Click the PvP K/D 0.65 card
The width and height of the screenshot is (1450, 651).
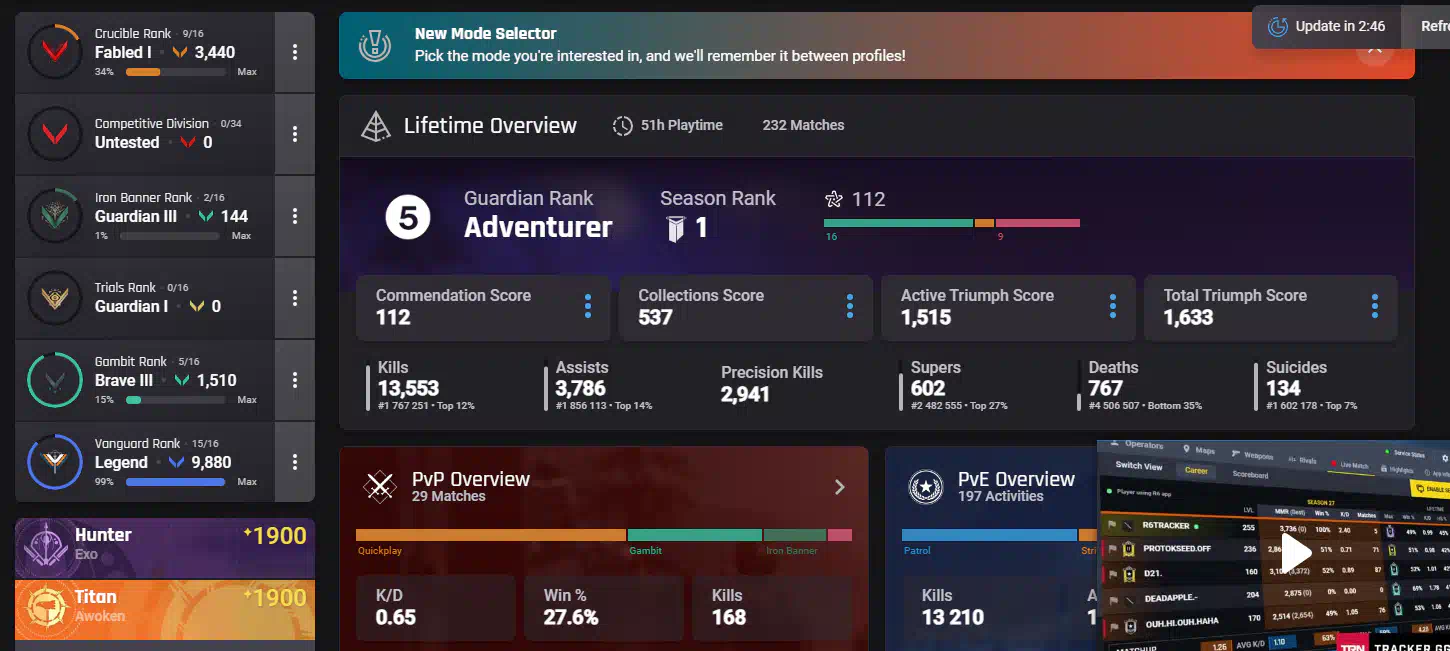[x=436, y=607]
